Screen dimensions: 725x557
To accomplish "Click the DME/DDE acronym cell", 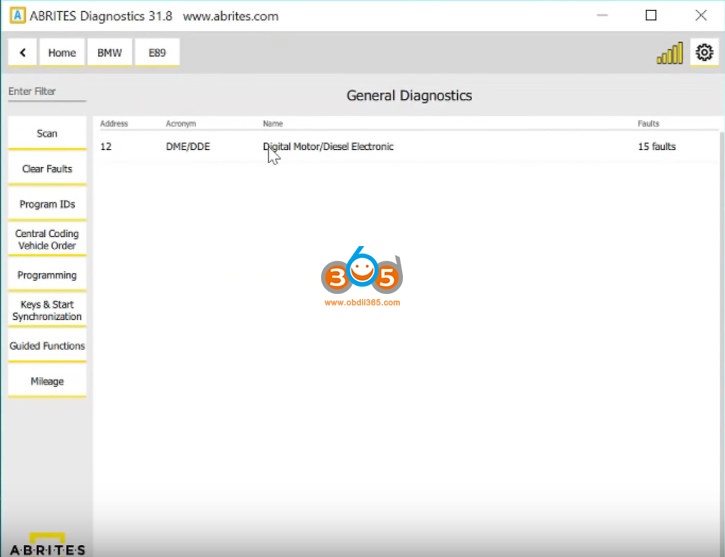I will [188, 147].
